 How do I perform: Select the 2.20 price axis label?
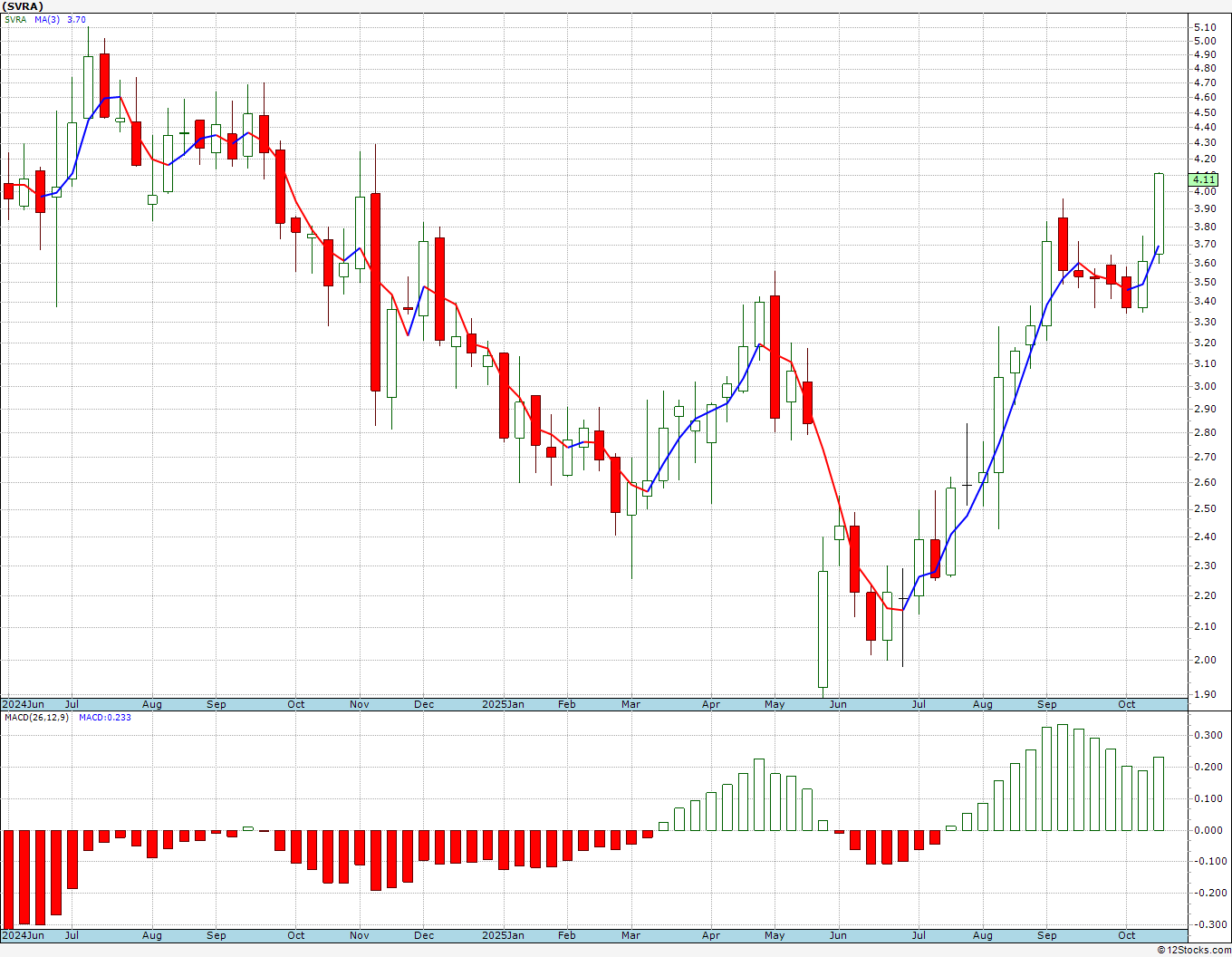(1205, 595)
